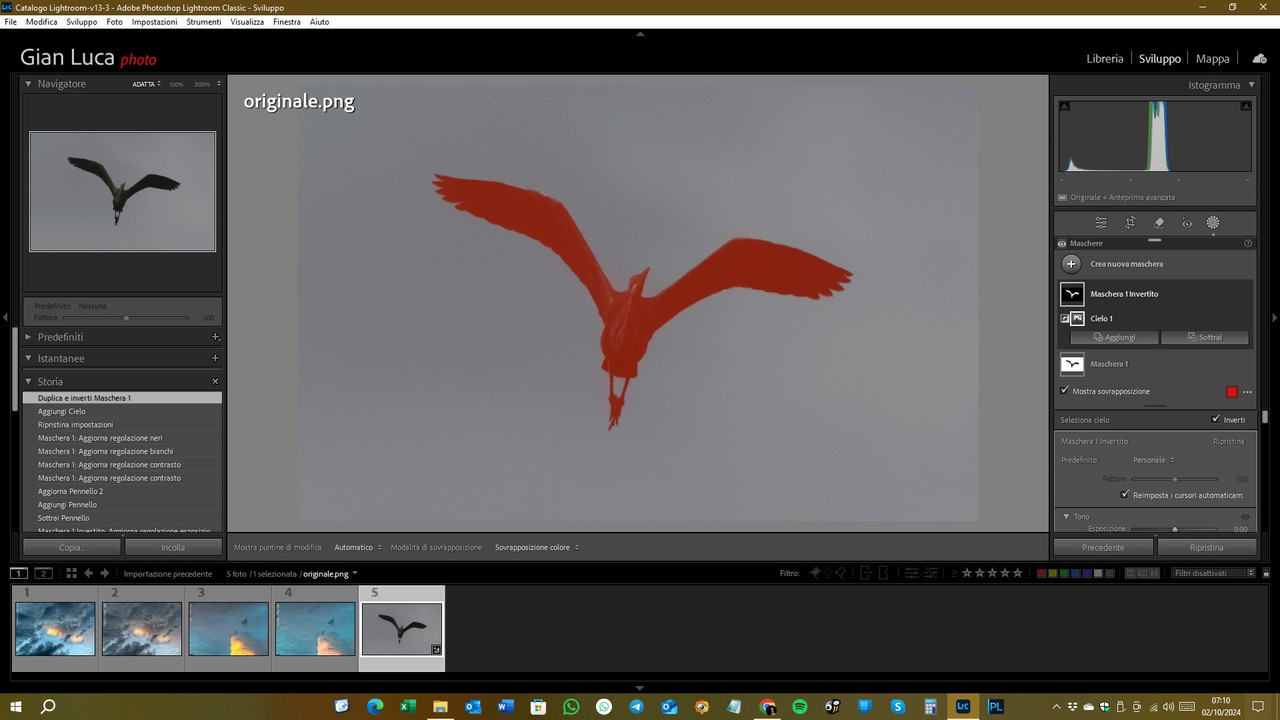Open Filtri disattivati dropdown
1280x720 pixels.
coord(1214,573)
